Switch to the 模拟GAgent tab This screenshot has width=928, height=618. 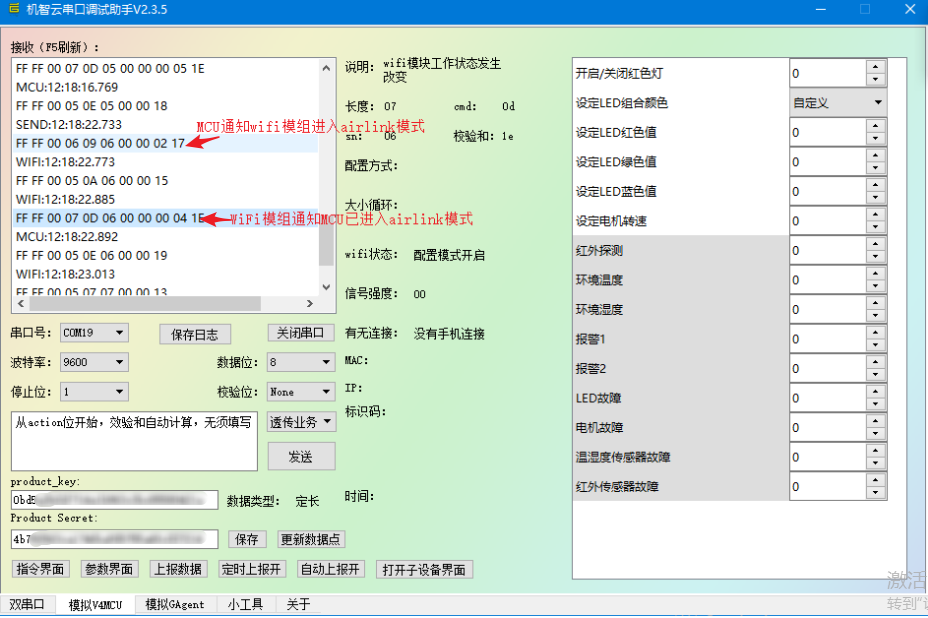(174, 604)
